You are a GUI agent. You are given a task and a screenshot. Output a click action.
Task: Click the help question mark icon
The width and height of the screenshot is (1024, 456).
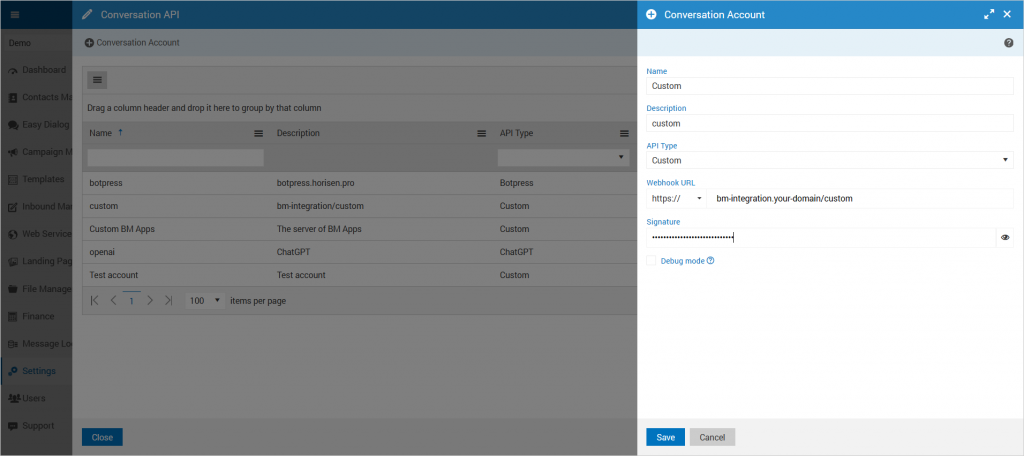(1008, 43)
